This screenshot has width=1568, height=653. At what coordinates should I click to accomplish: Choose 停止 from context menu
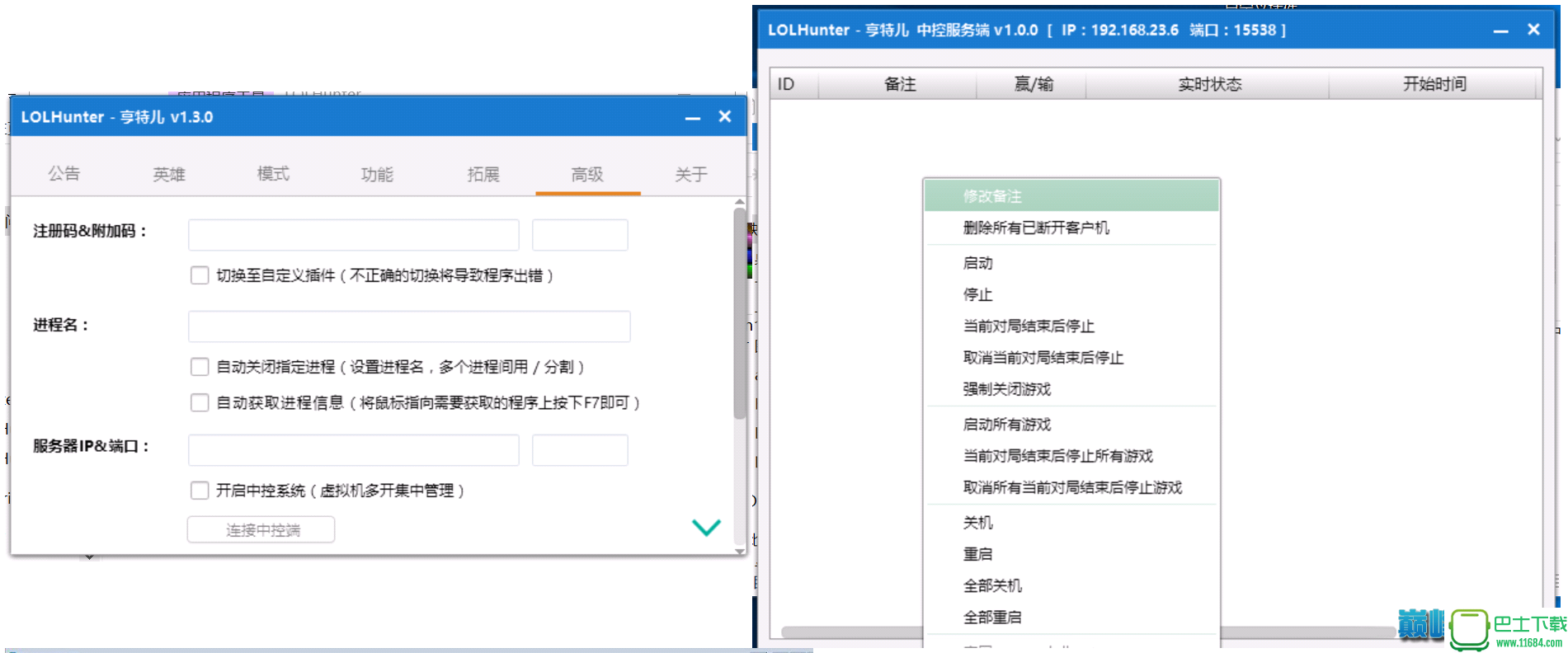pos(1071,294)
